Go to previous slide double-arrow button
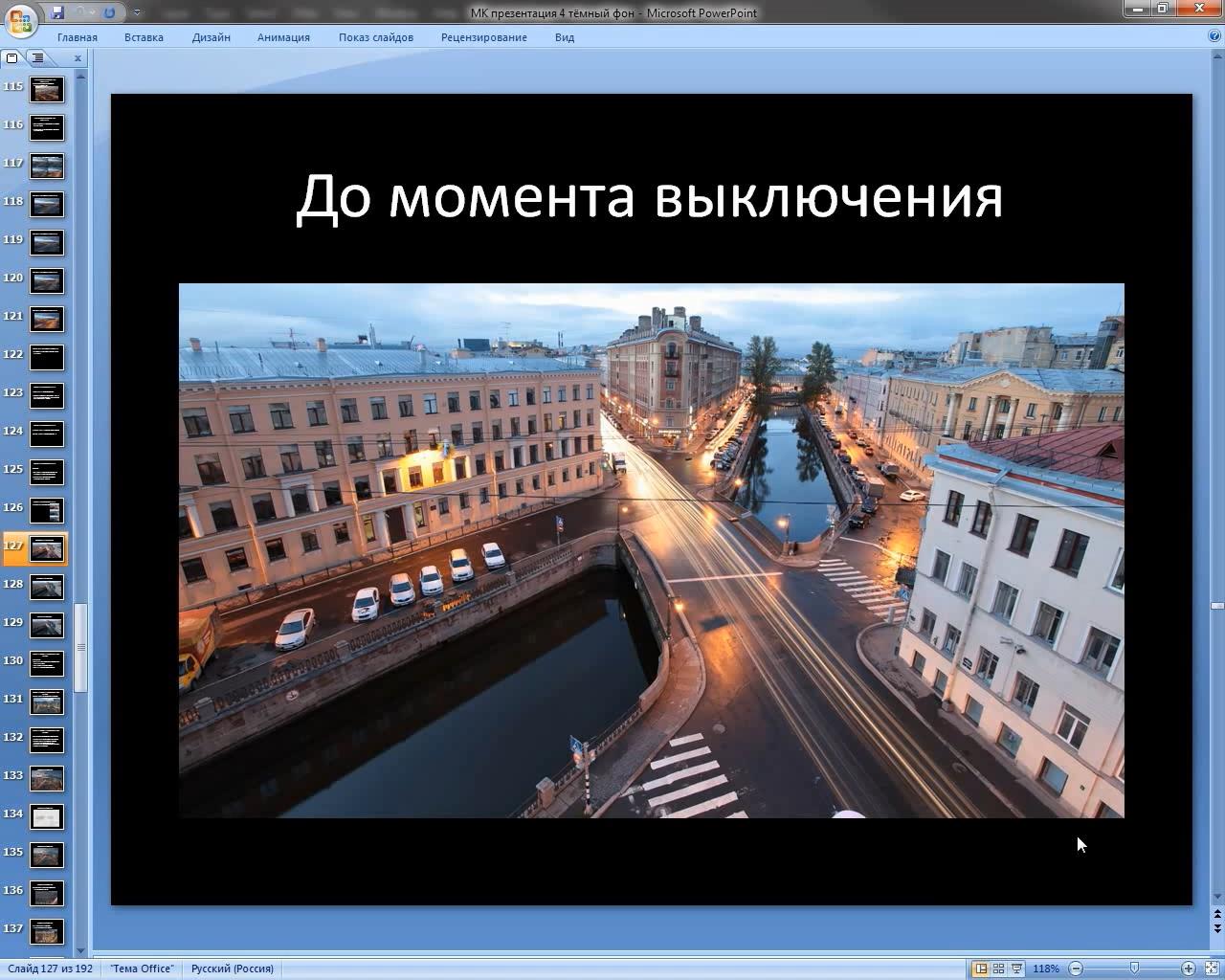Screen dimensions: 1225x980 1217,916
